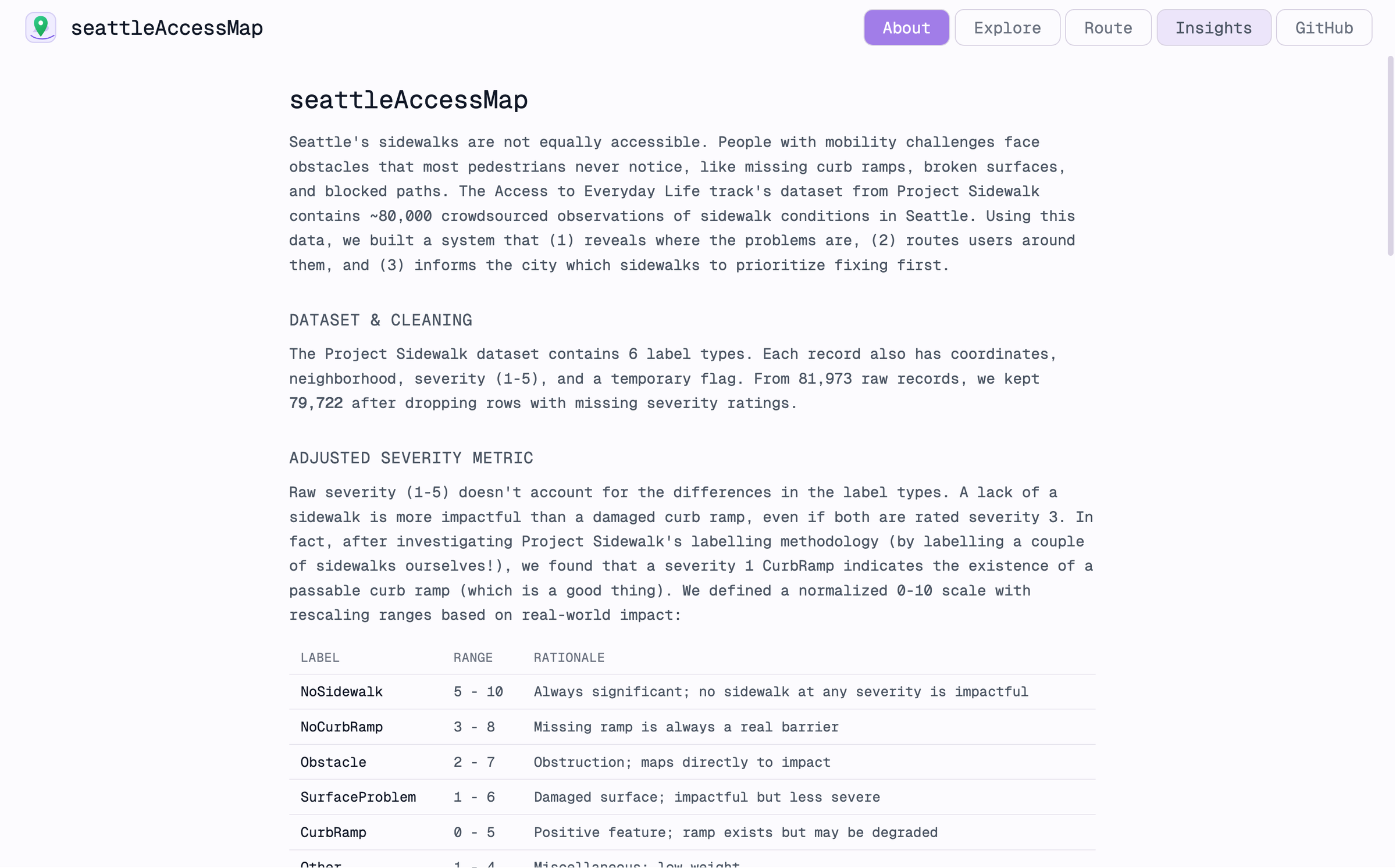Click the RANGE column header
Screen dimensions: 1396x868
(x=473, y=658)
